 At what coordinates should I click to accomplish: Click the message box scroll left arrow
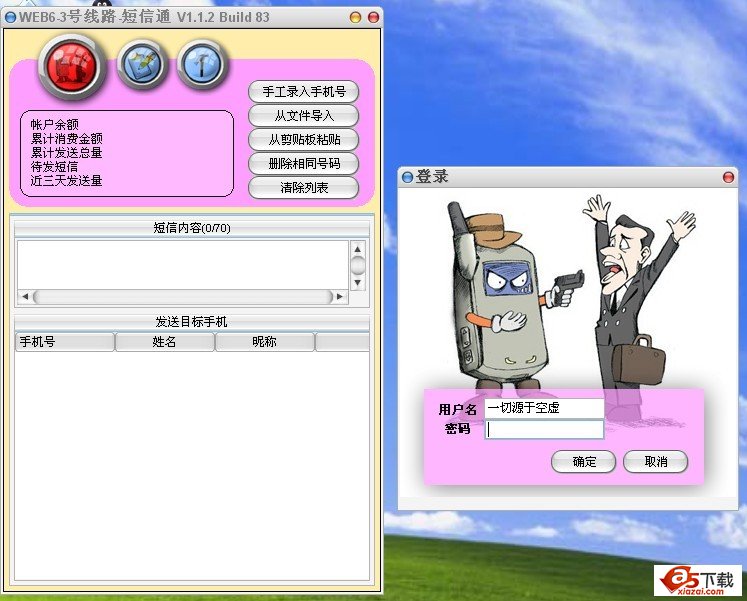coord(25,296)
